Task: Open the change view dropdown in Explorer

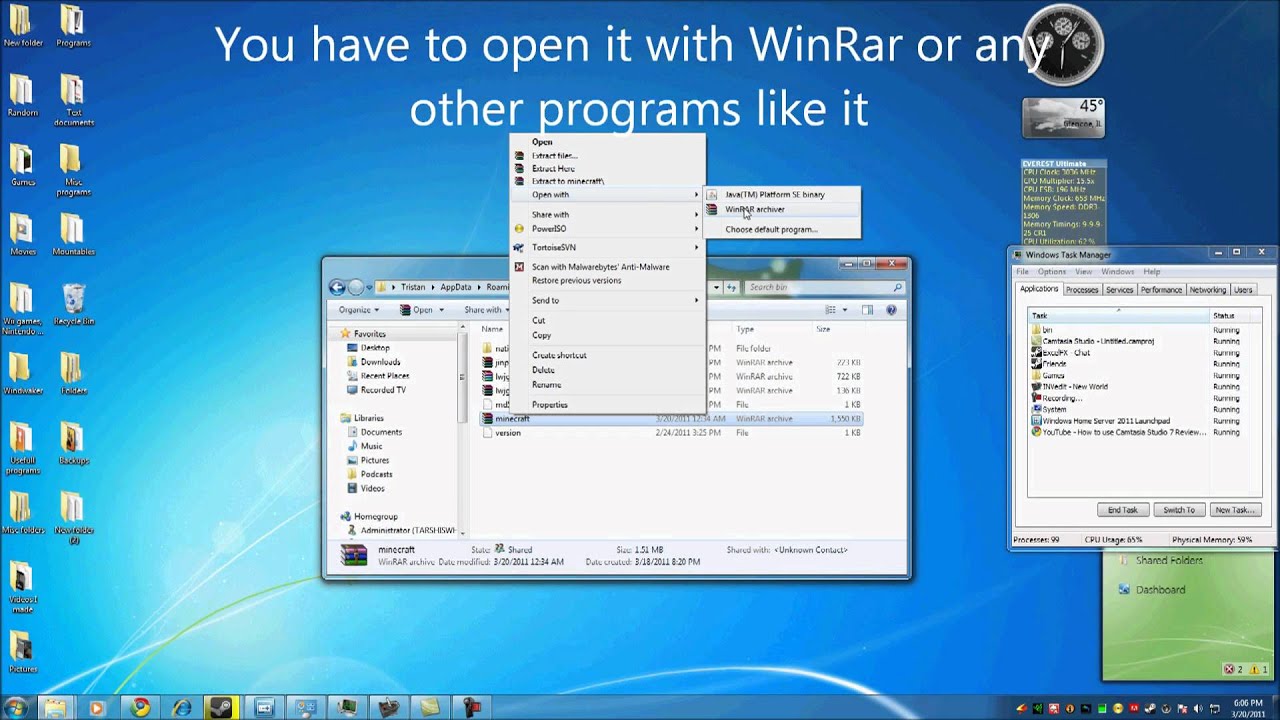Action: coord(845,310)
